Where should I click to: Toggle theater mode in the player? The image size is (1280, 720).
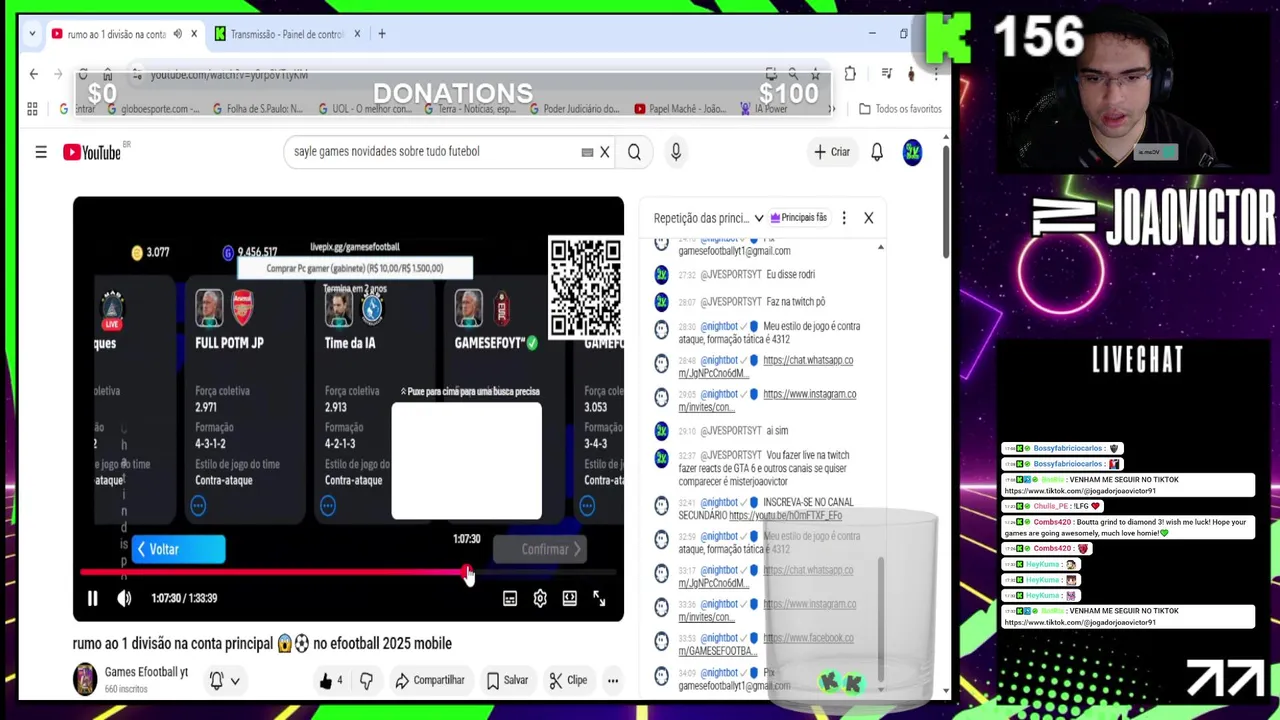tap(569, 598)
